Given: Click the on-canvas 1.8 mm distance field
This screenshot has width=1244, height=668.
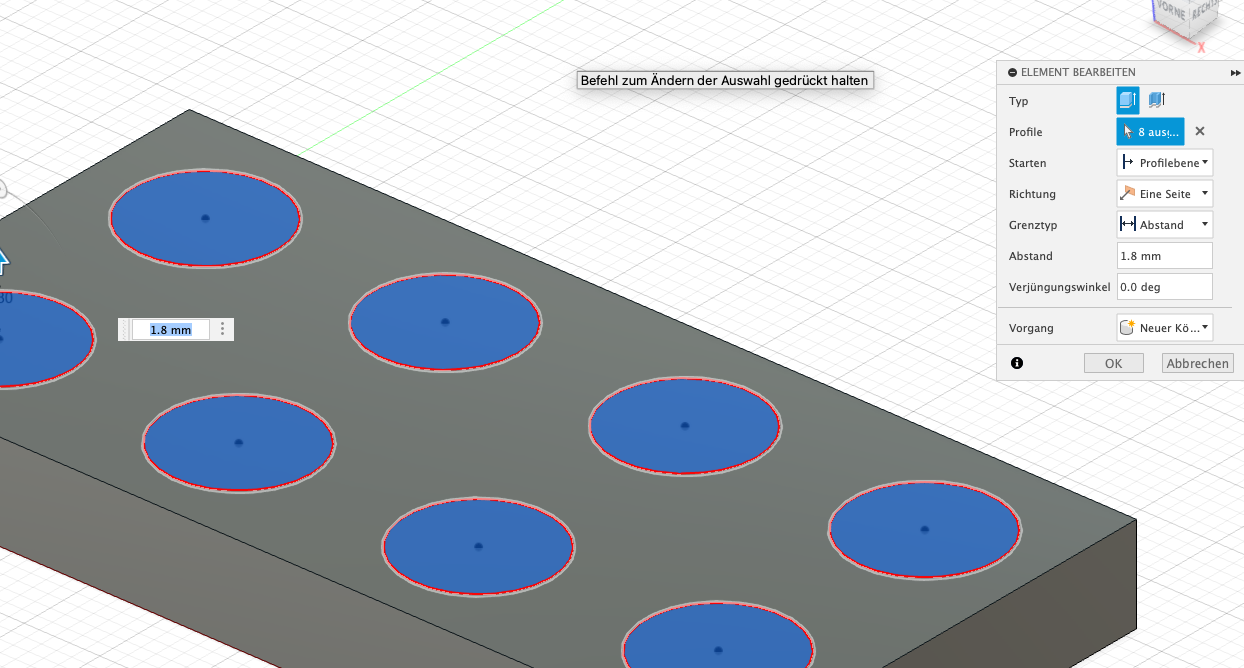Looking at the screenshot, I should (x=170, y=330).
